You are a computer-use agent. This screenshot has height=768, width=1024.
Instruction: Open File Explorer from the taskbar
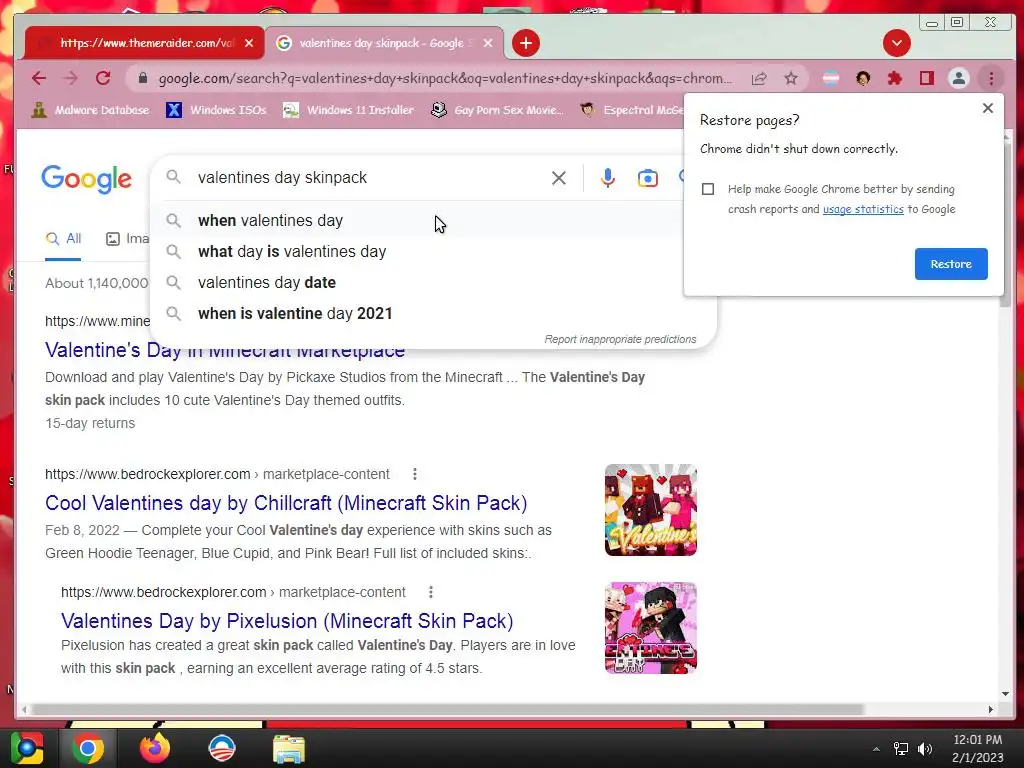coord(289,748)
